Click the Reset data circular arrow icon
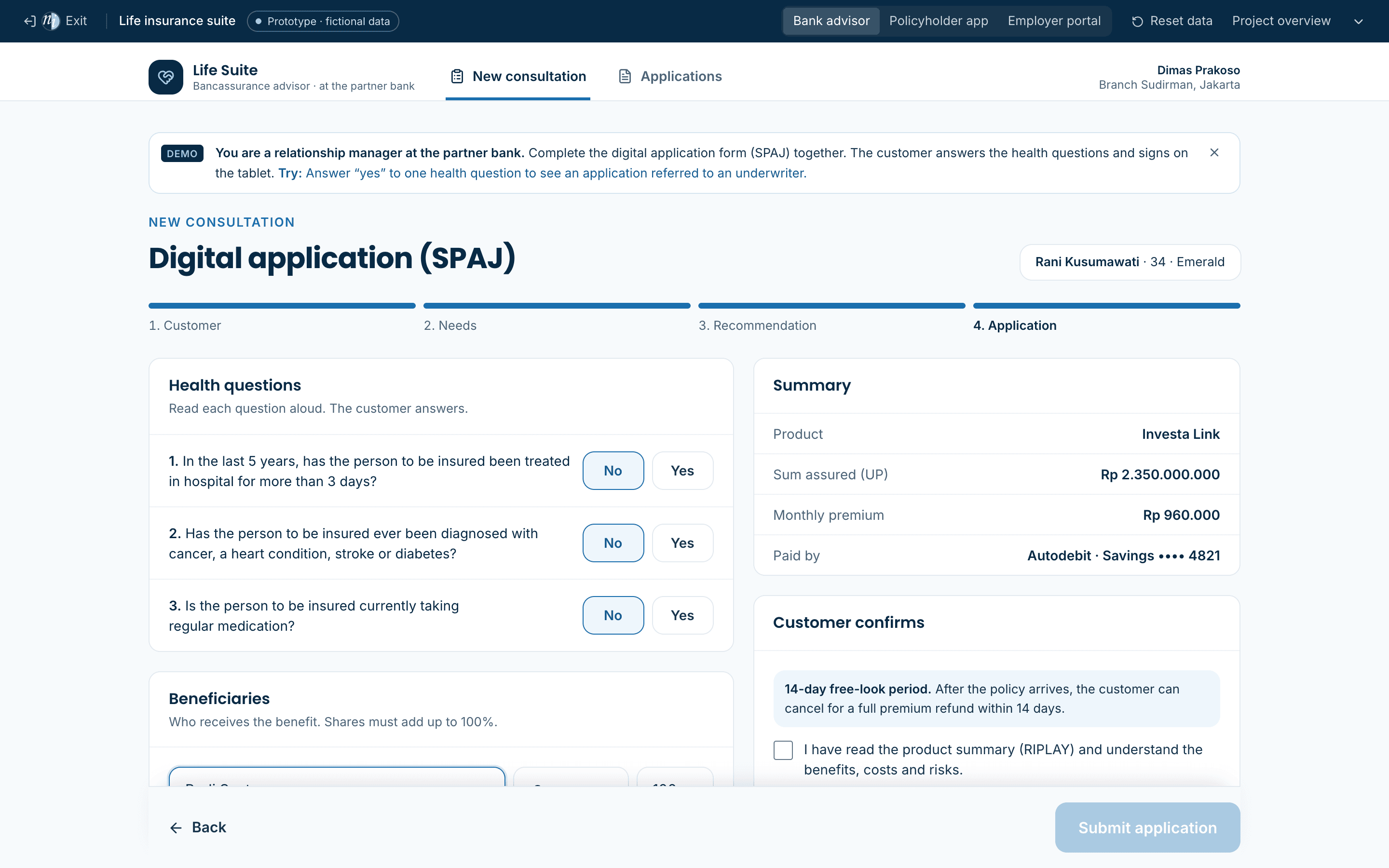This screenshot has width=1389, height=868. (1137, 21)
